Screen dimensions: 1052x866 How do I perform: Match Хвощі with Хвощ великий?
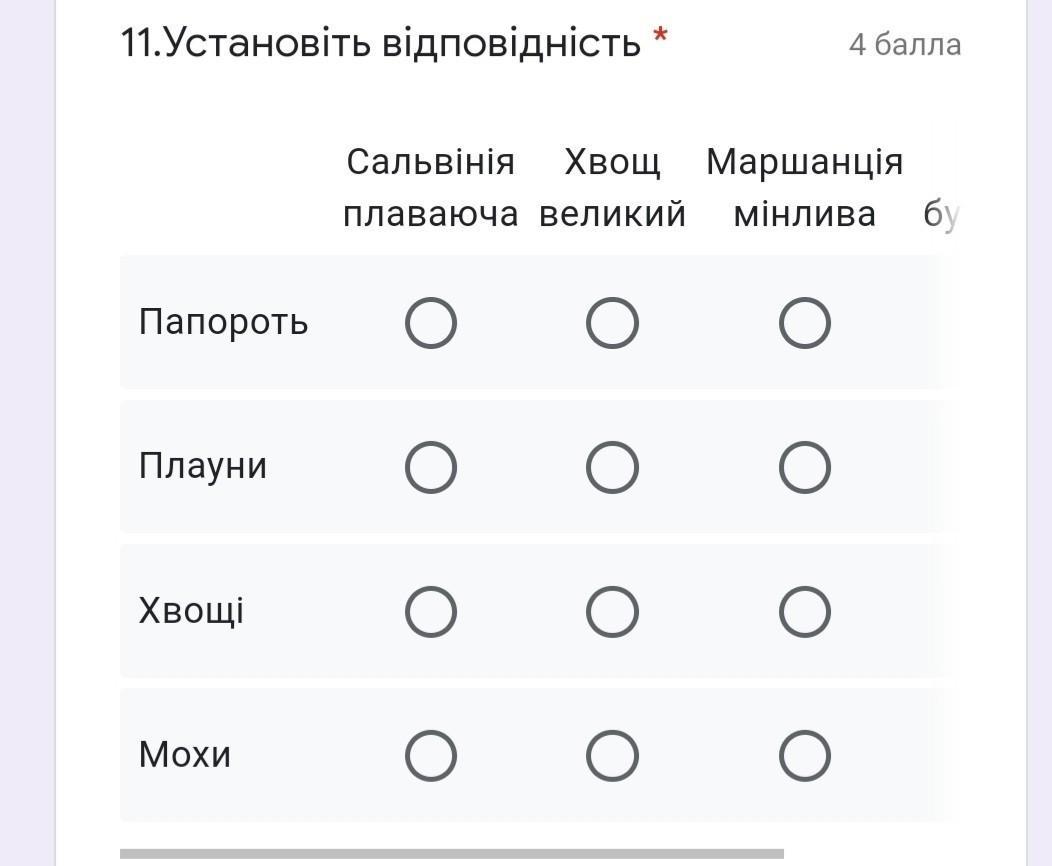pyautogui.click(x=612, y=611)
